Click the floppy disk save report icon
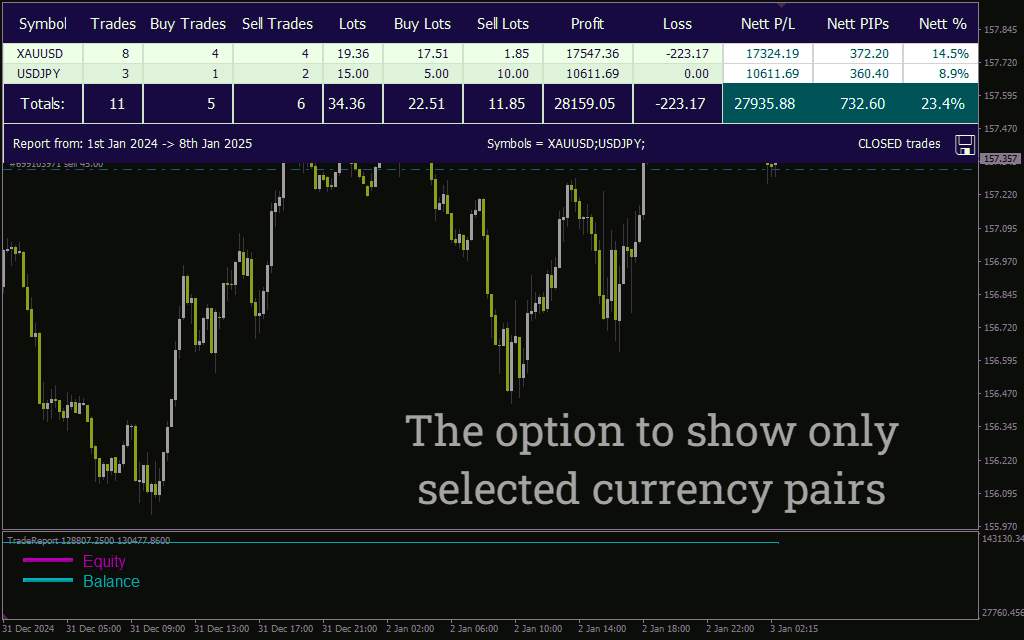The width and height of the screenshot is (1024, 640). [x=965, y=144]
